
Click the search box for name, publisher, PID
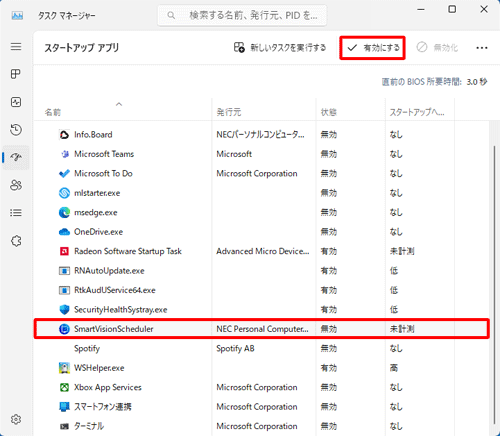(242, 15)
